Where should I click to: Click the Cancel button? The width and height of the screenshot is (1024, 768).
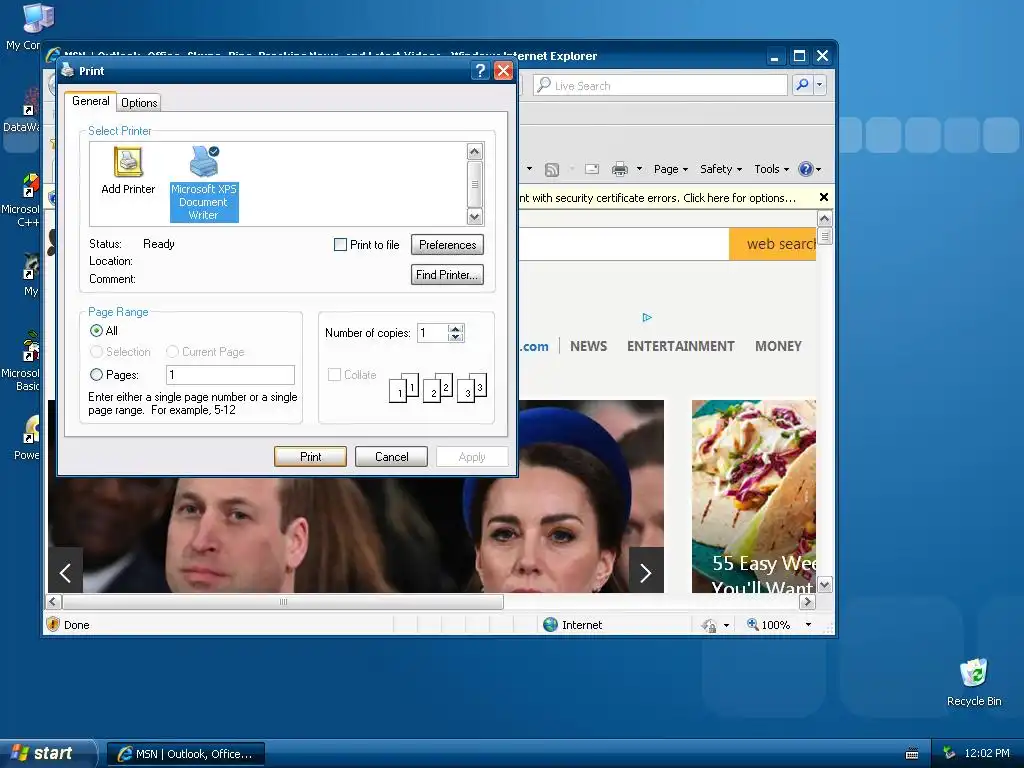[391, 456]
